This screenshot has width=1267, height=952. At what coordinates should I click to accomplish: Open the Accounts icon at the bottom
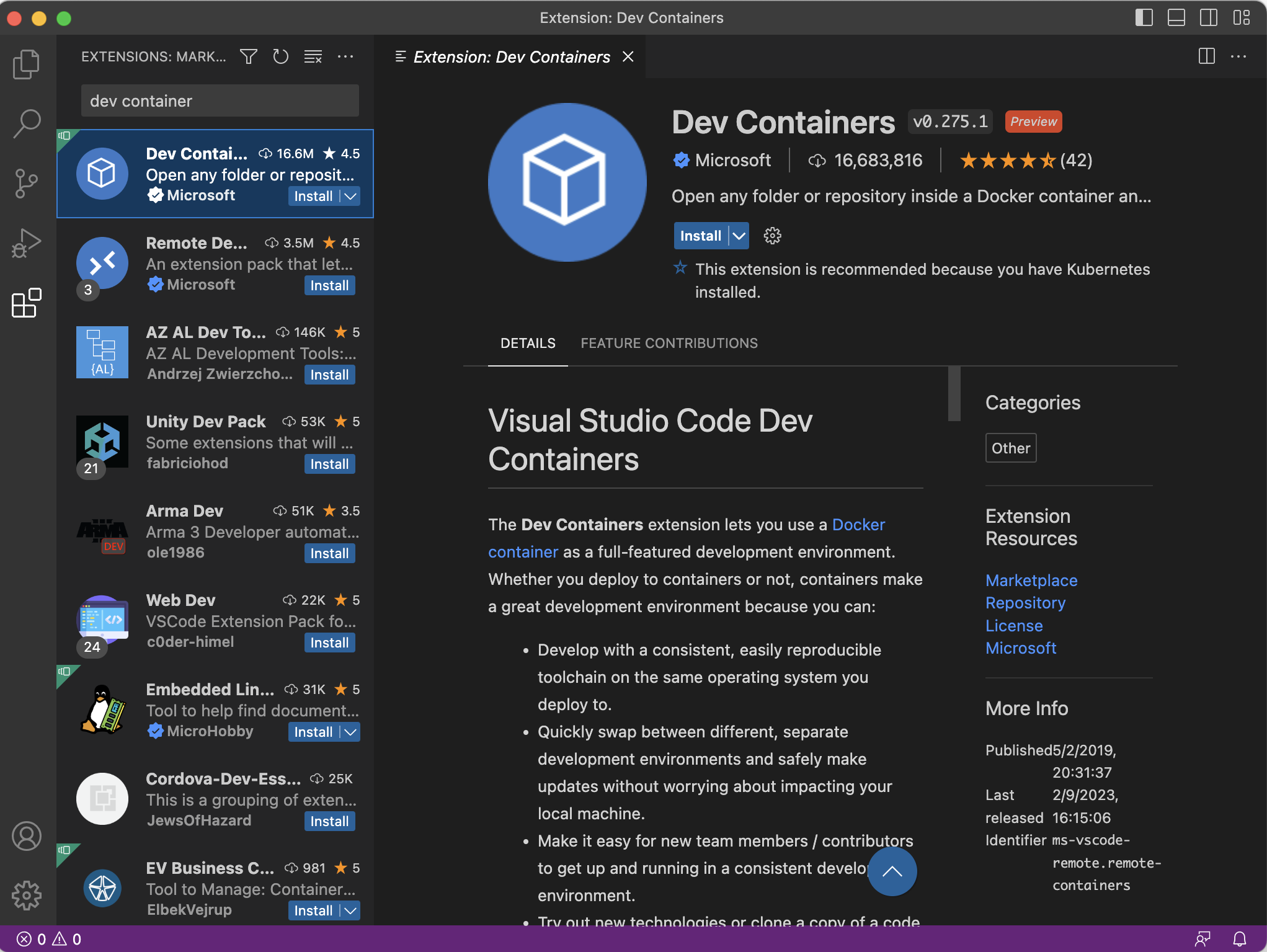(x=26, y=835)
